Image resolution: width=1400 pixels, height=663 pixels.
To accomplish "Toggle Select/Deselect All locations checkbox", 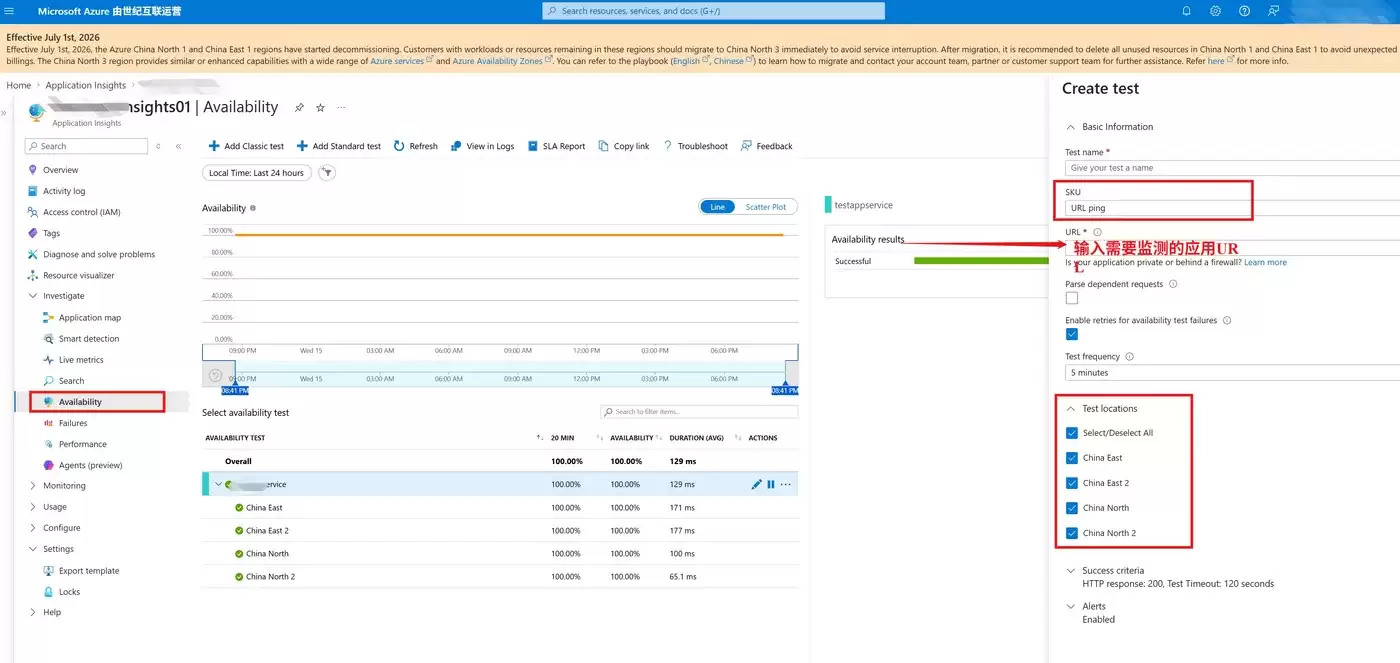I will coord(1072,433).
